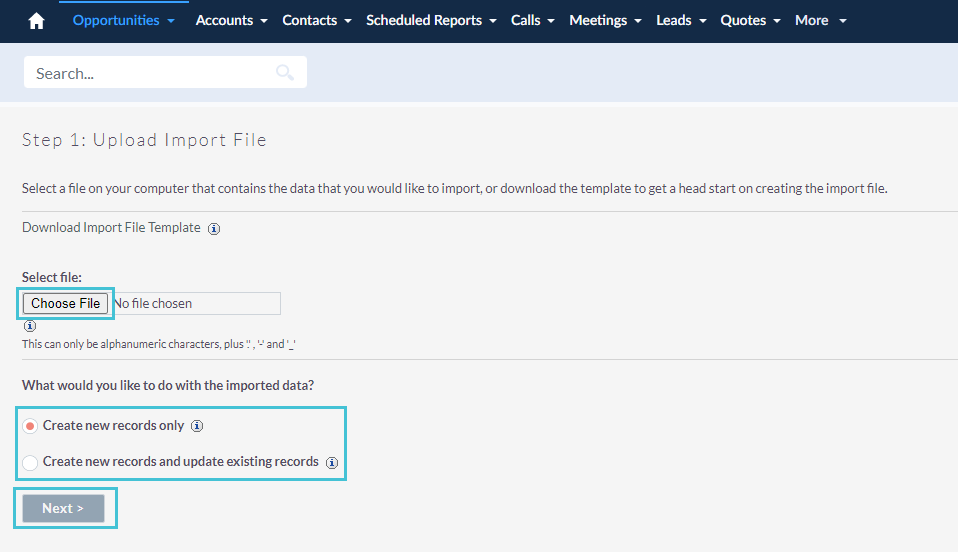The width and height of the screenshot is (958, 552).
Task: Open the Leads menu
Action: 674,20
